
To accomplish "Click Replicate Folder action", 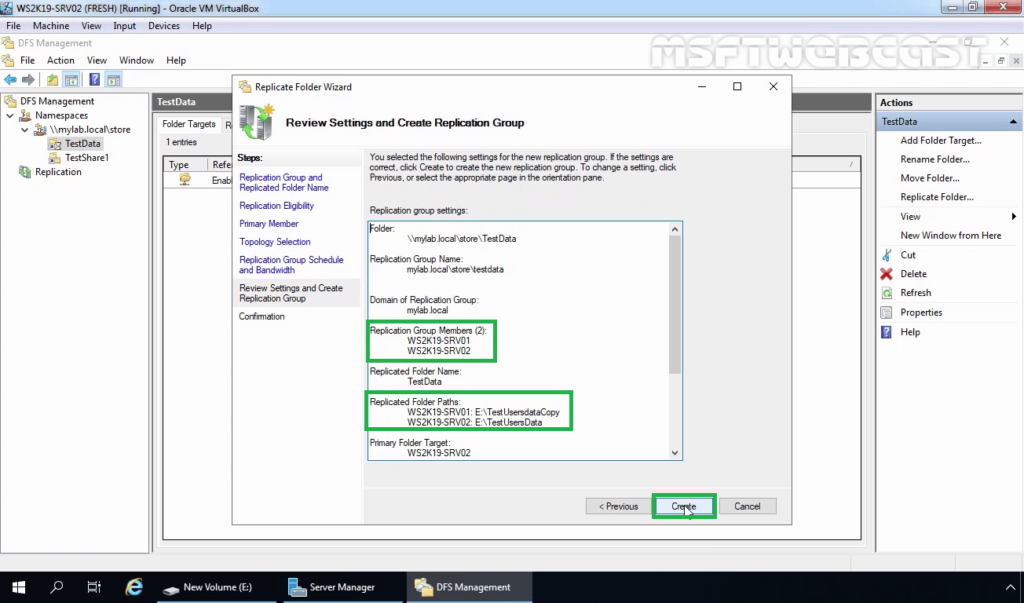I will [936, 197].
